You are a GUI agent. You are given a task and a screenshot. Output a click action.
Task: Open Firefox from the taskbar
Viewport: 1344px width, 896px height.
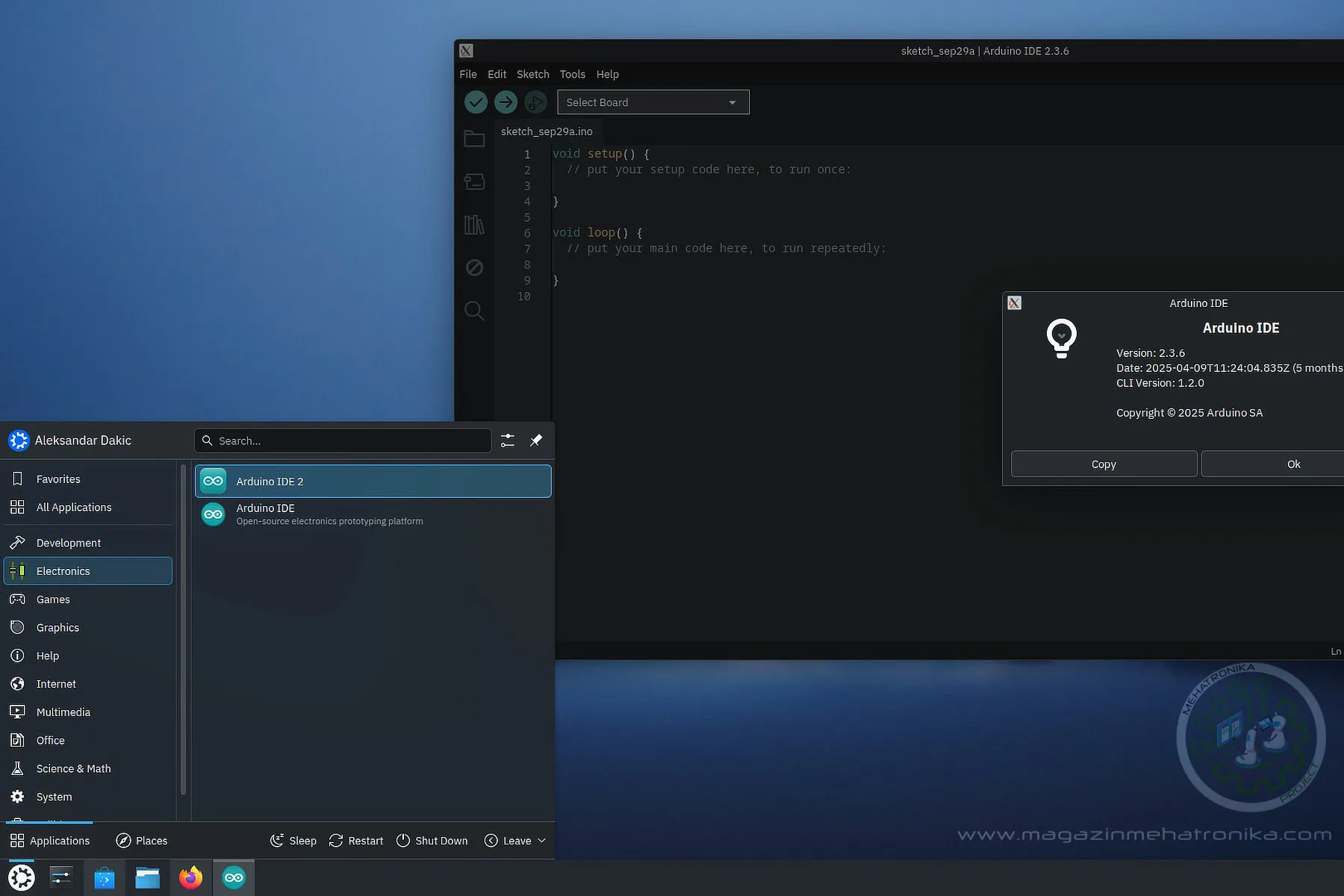[190, 878]
